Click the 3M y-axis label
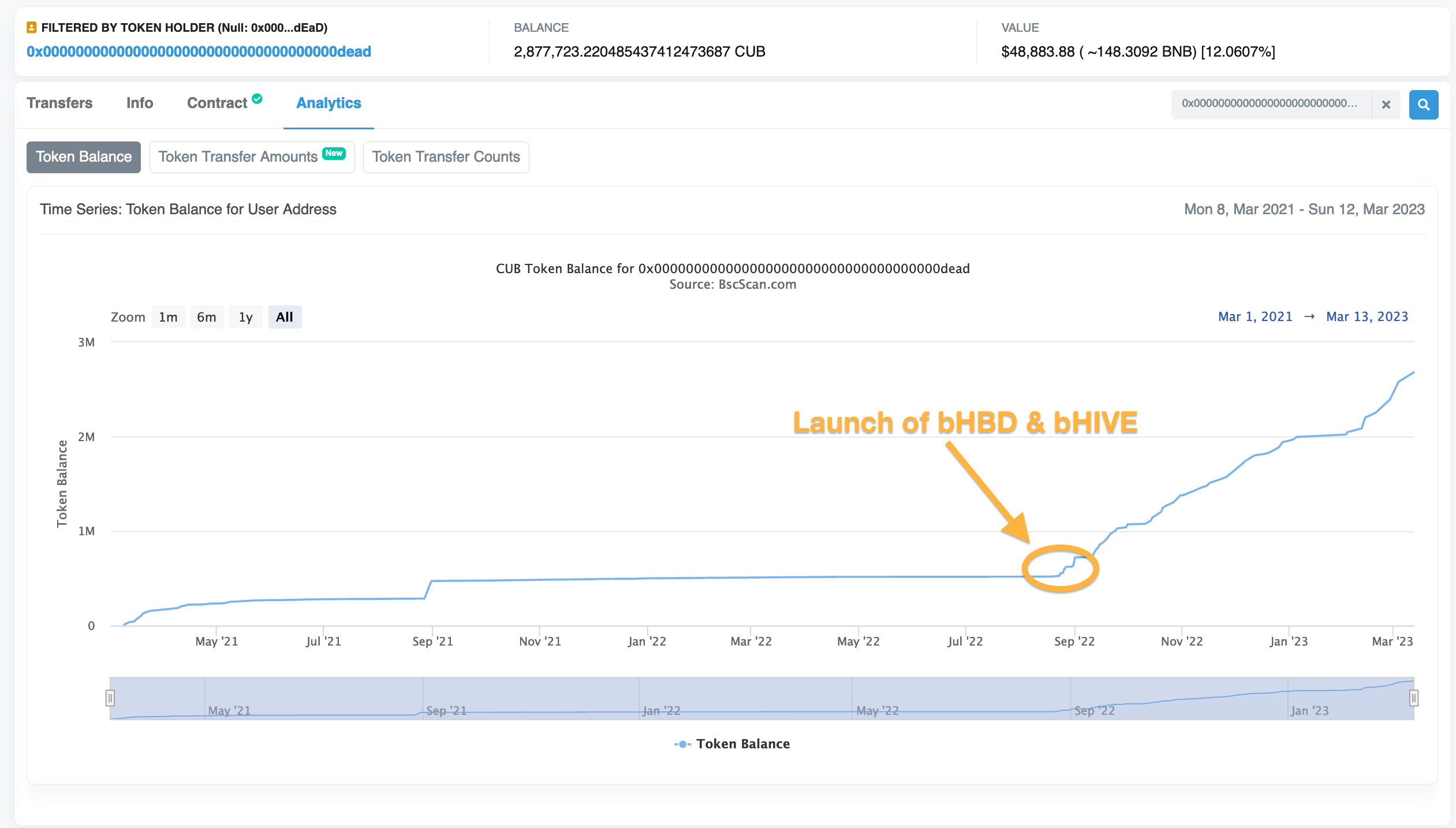 (87, 342)
